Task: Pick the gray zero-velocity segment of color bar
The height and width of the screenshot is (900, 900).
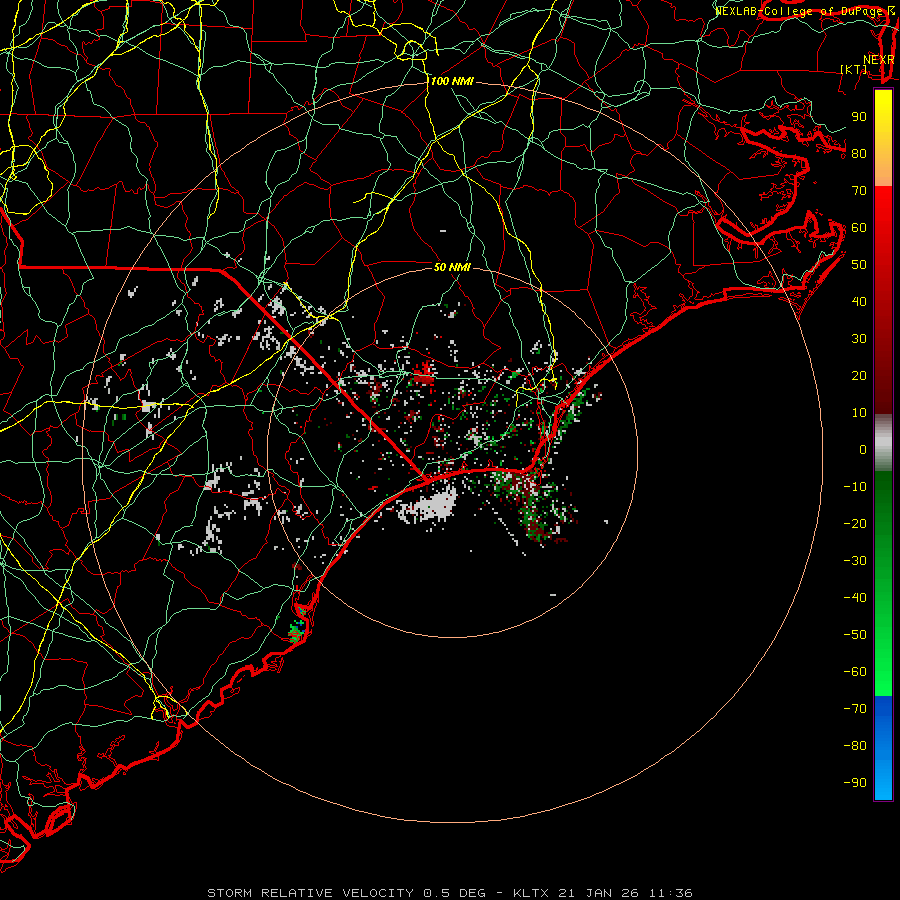Action: [x=883, y=443]
